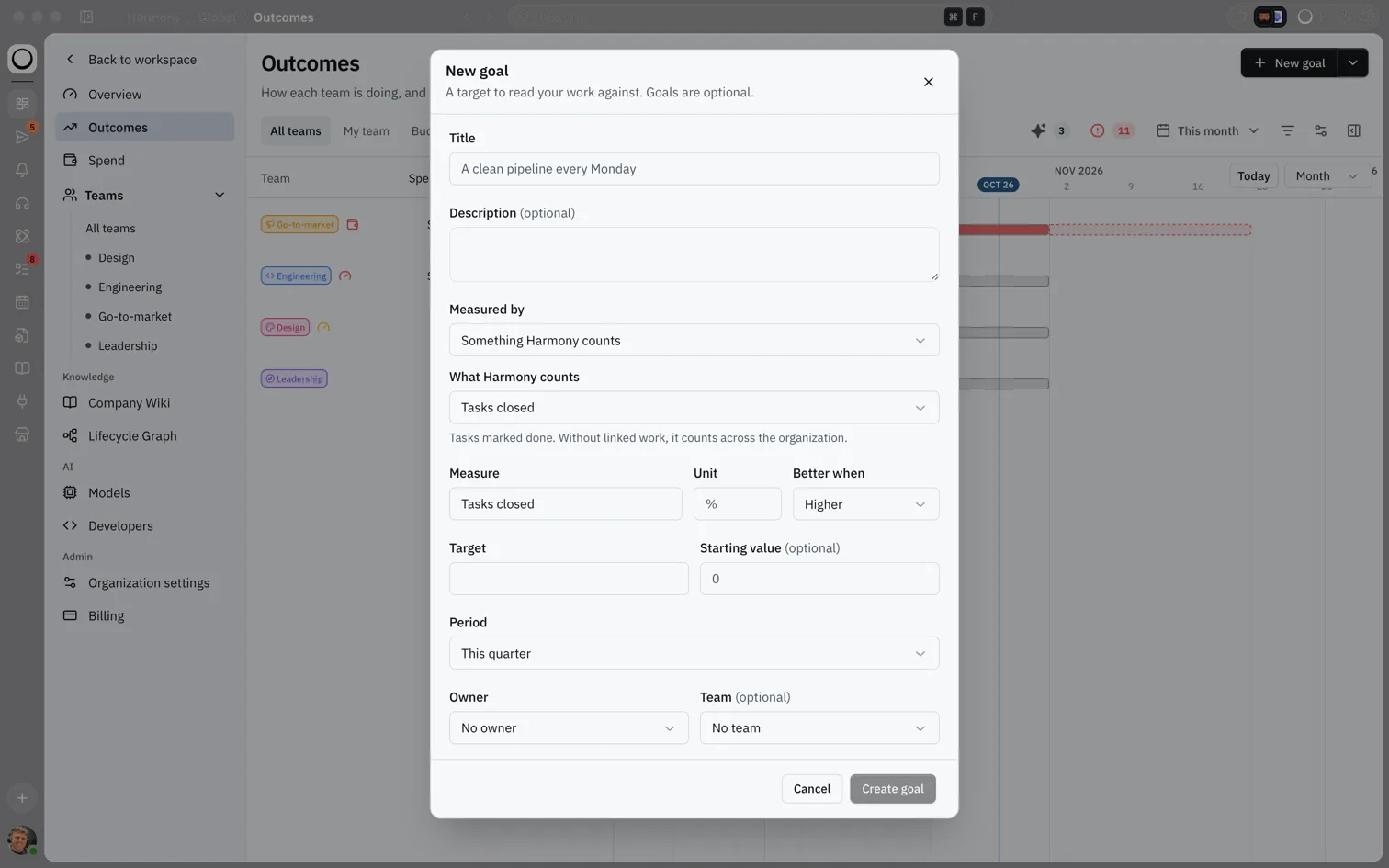
Task: Click the red alert icon showing 11
Action: pos(1097,130)
